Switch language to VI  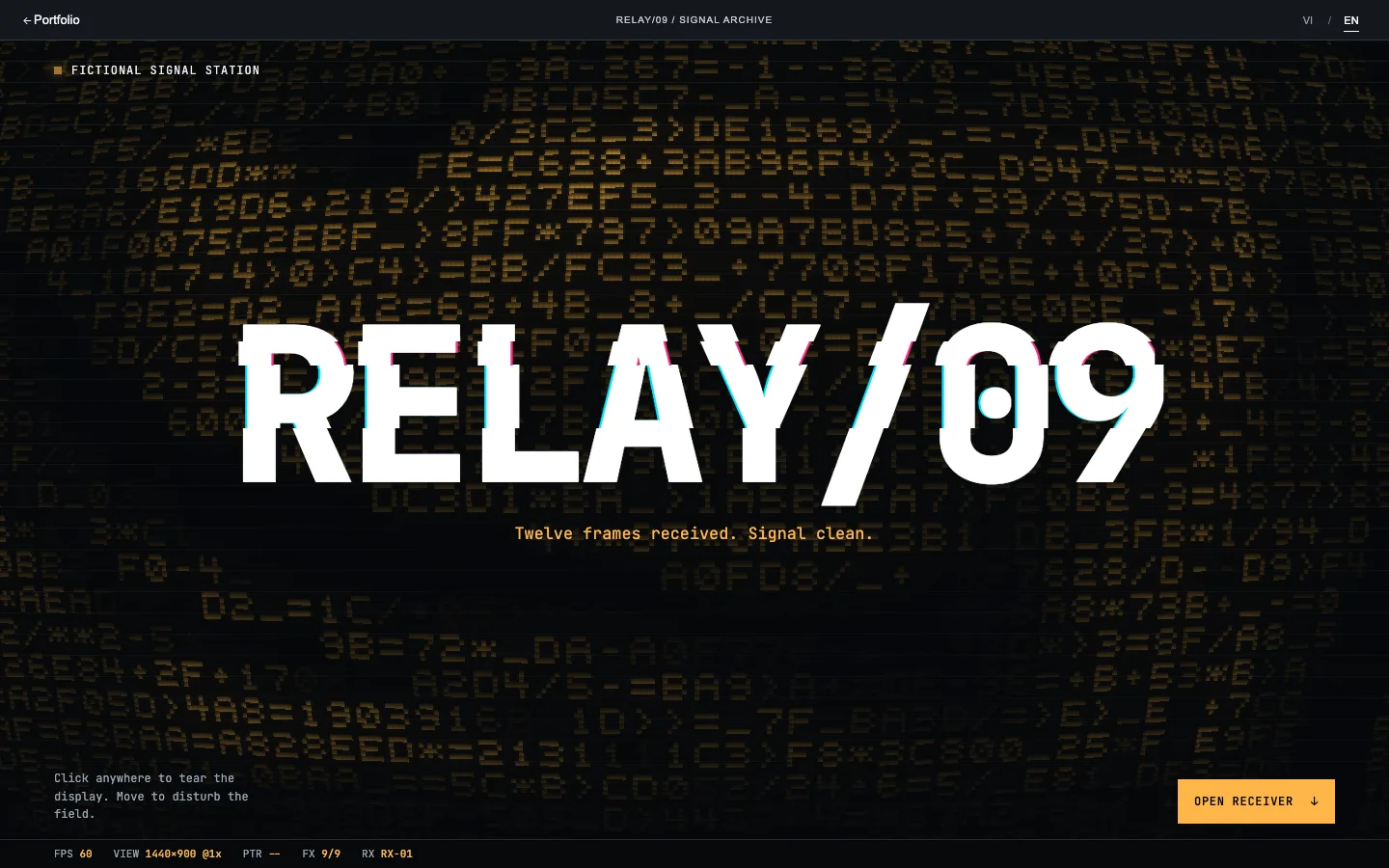[x=1307, y=20]
